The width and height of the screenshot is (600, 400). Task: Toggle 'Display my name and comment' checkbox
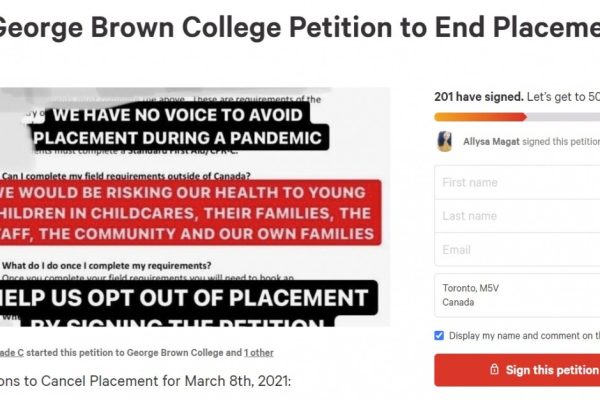click(440, 336)
